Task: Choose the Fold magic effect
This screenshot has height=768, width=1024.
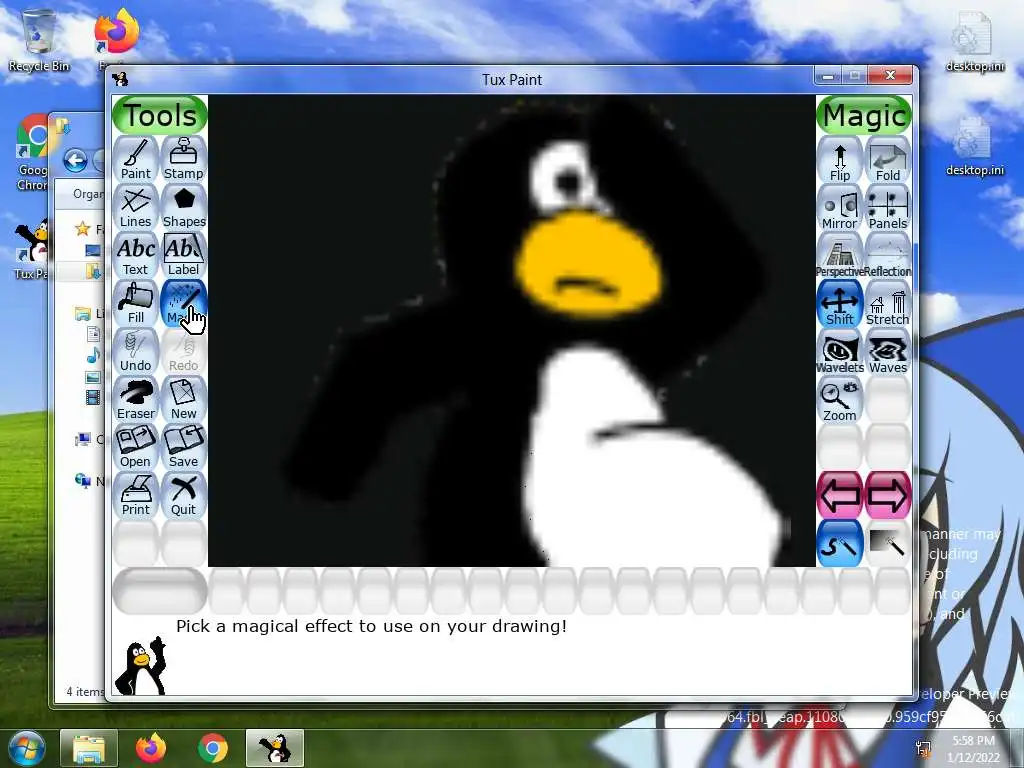Action: [888, 161]
